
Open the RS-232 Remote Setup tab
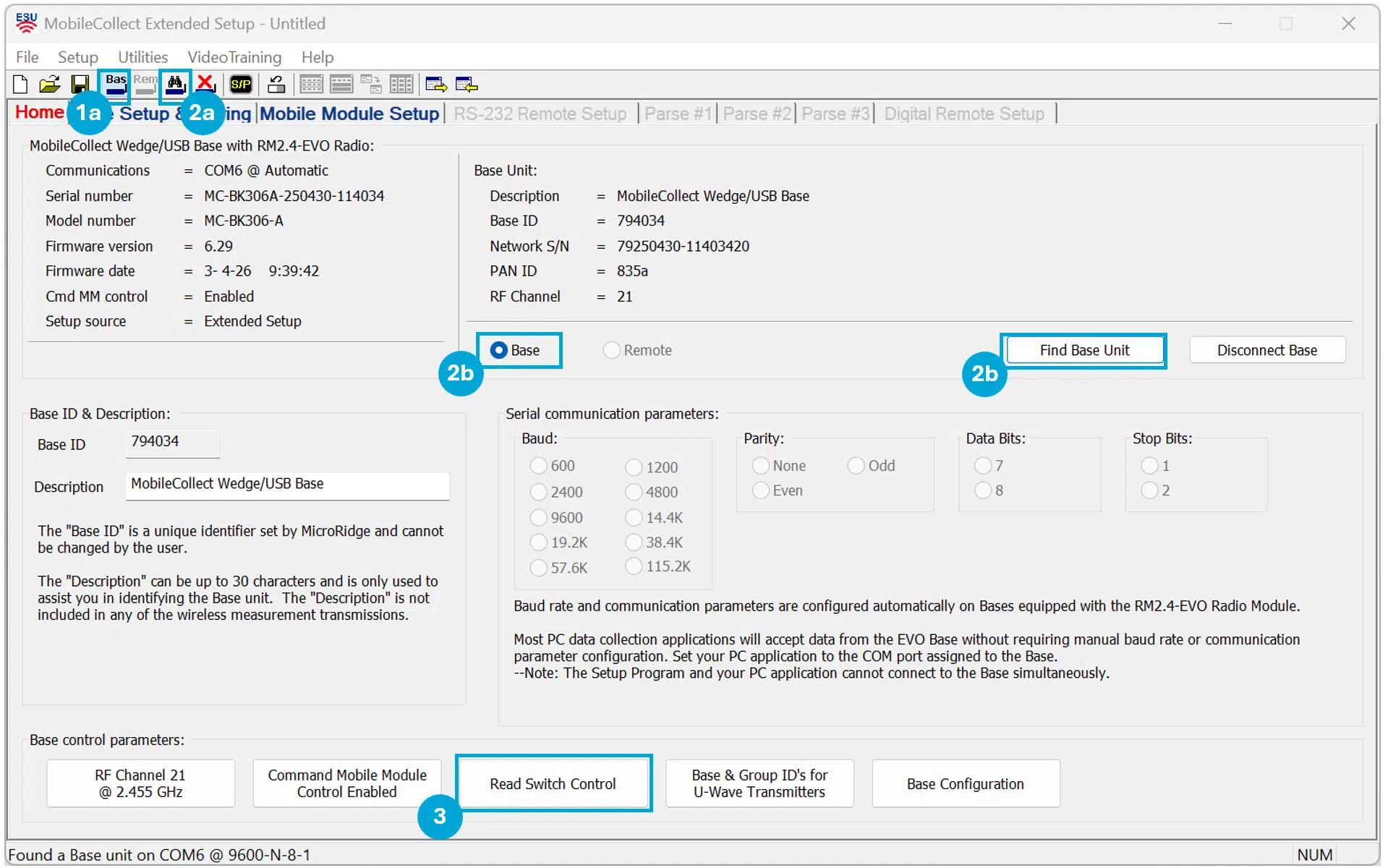(540, 114)
